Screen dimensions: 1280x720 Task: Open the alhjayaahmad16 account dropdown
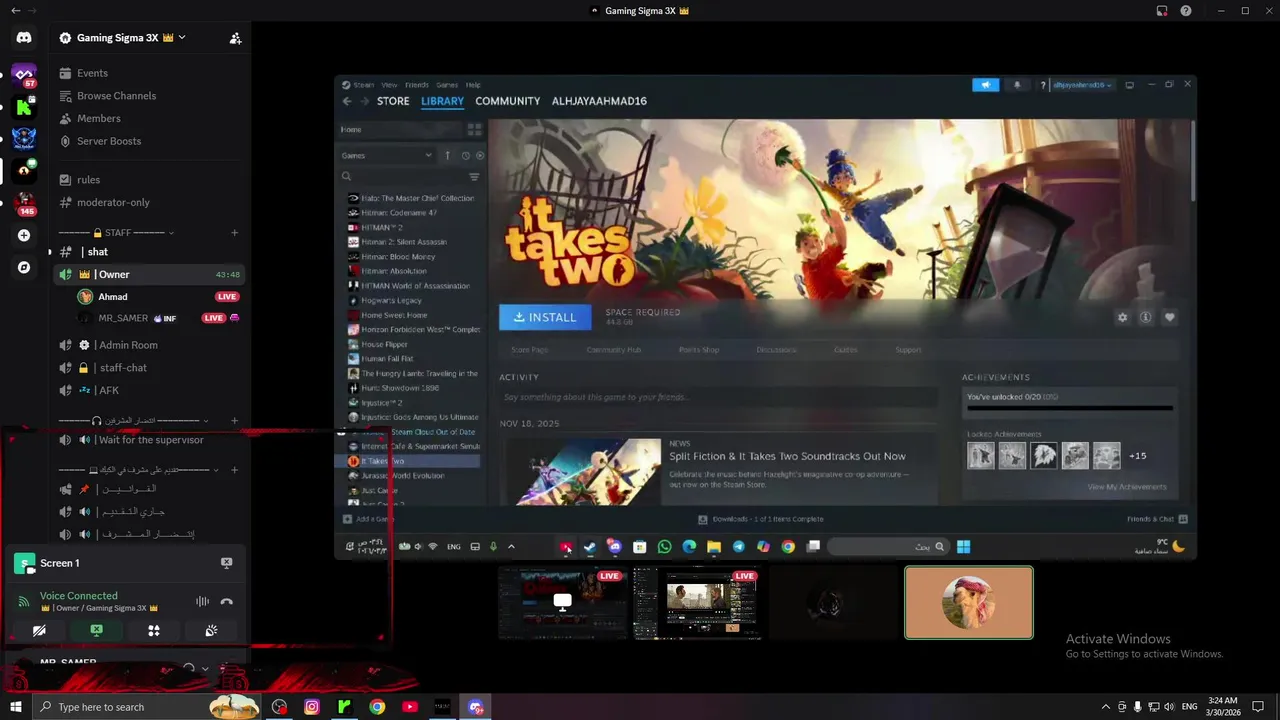1081,85
